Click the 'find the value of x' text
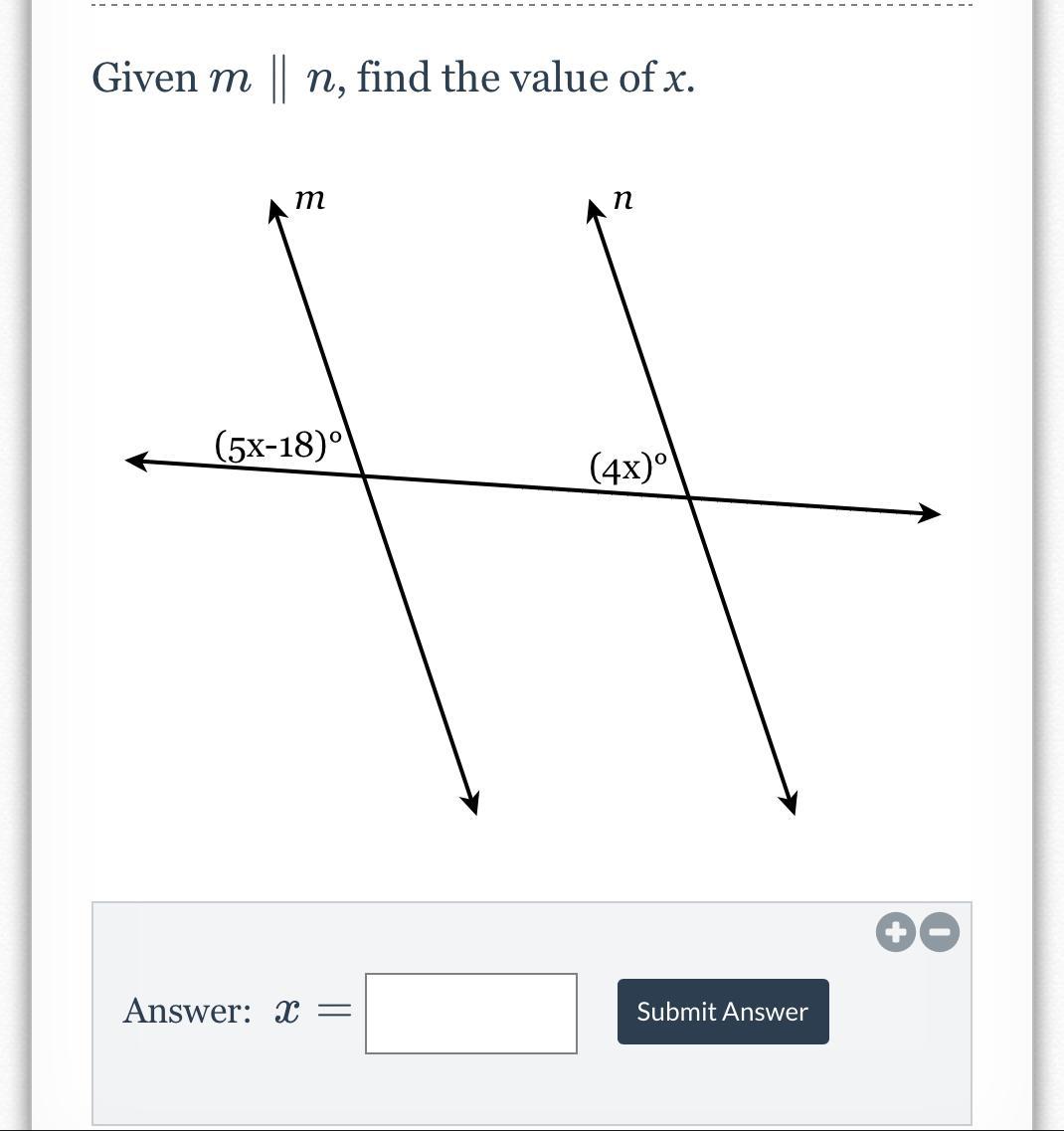The height and width of the screenshot is (1131, 1064). 524,78
